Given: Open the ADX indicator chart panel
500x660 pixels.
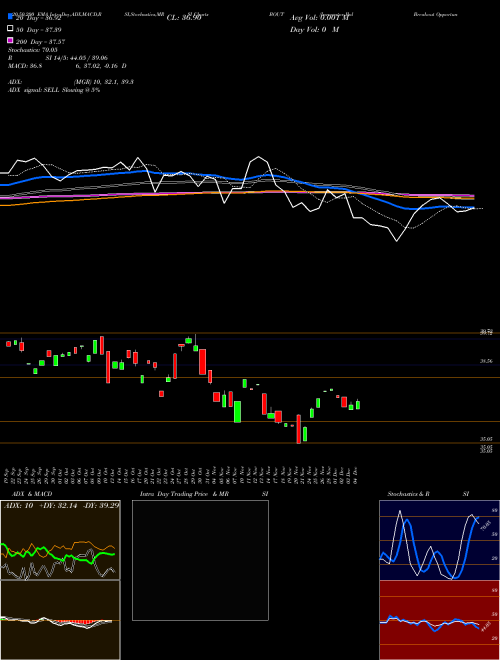Looking at the screenshot, I should click(60, 540).
